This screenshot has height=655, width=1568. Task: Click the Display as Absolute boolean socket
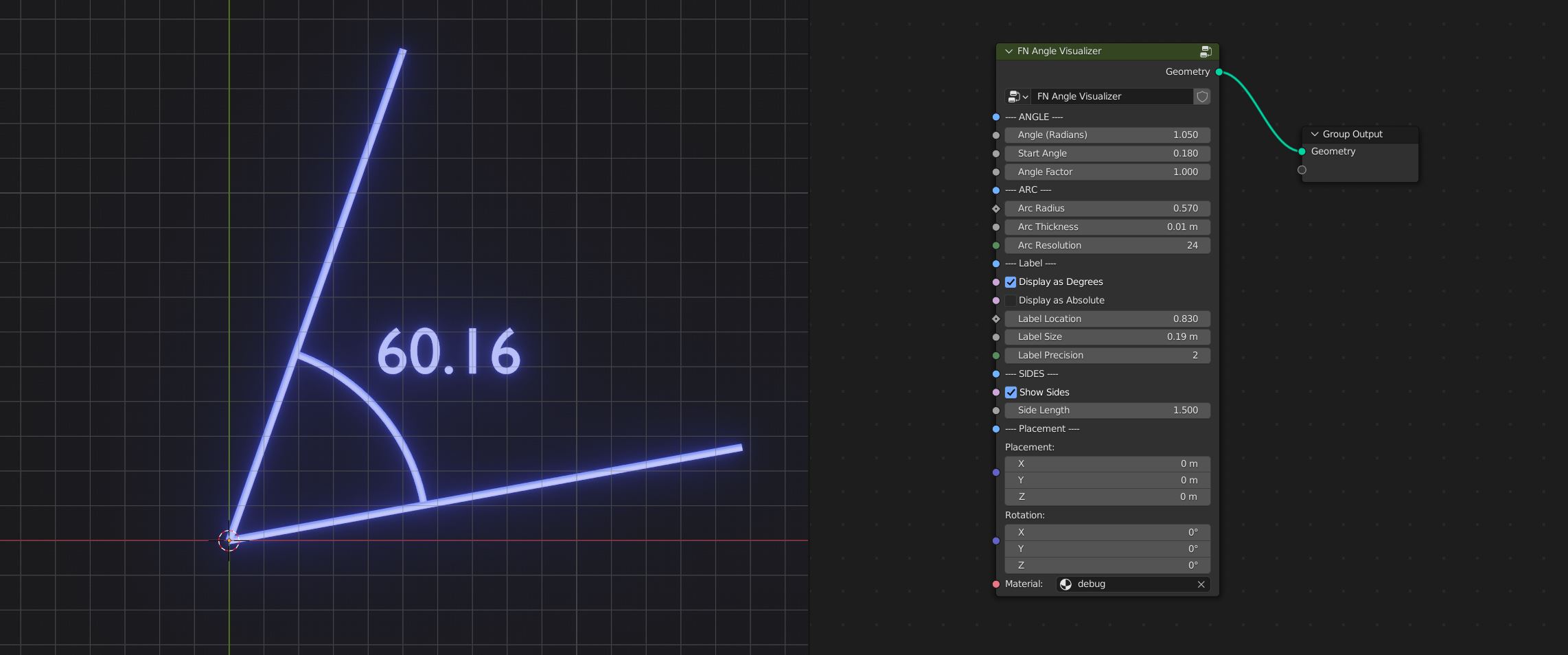[x=996, y=301]
